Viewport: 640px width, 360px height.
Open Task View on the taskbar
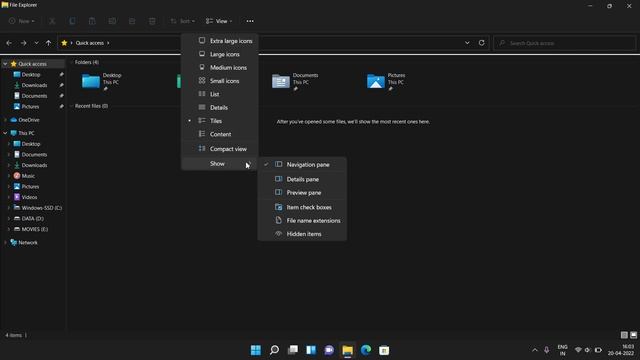pyautogui.click(x=293, y=350)
